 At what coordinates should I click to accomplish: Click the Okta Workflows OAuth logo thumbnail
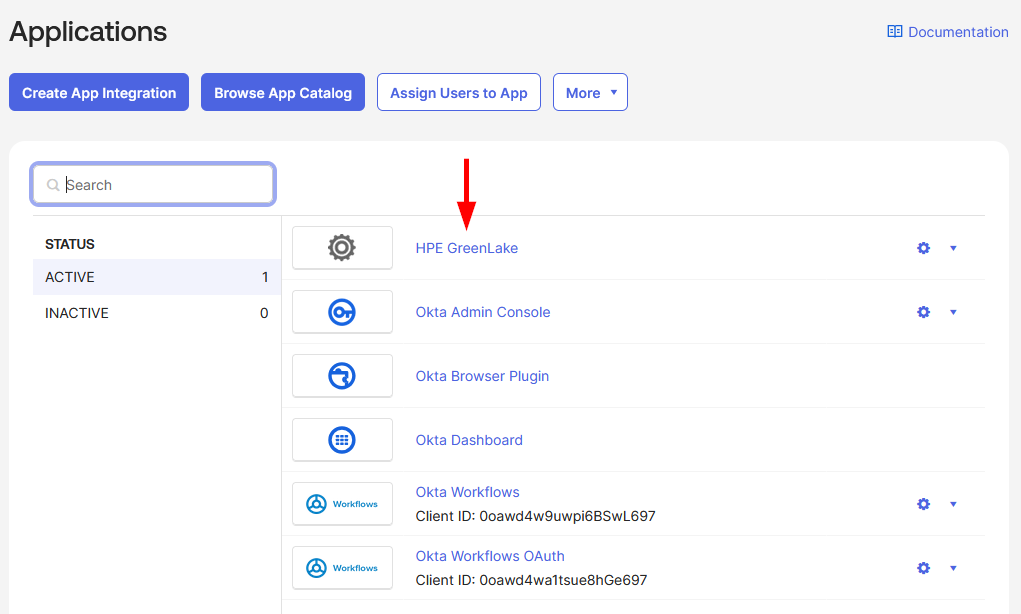[342, 568]
